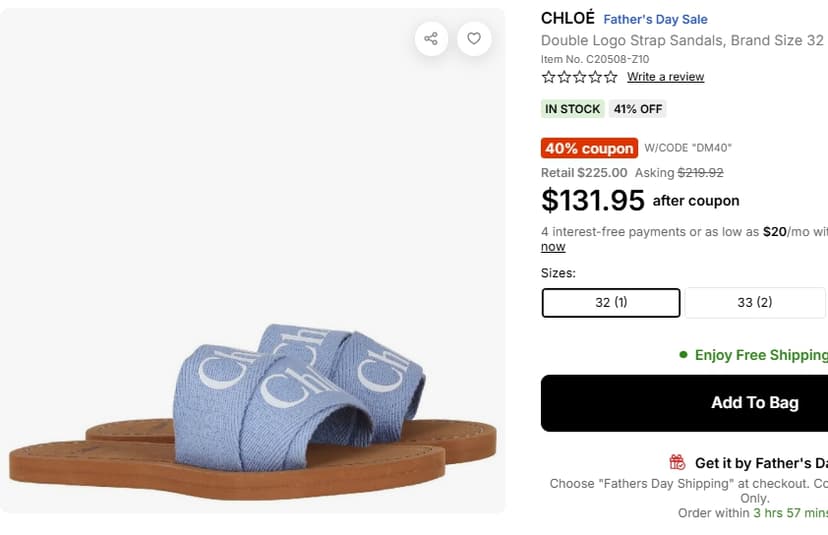This screenshot has width=828, height=535.
Task: Open the Father's Day Sale link
Action: 655,20
